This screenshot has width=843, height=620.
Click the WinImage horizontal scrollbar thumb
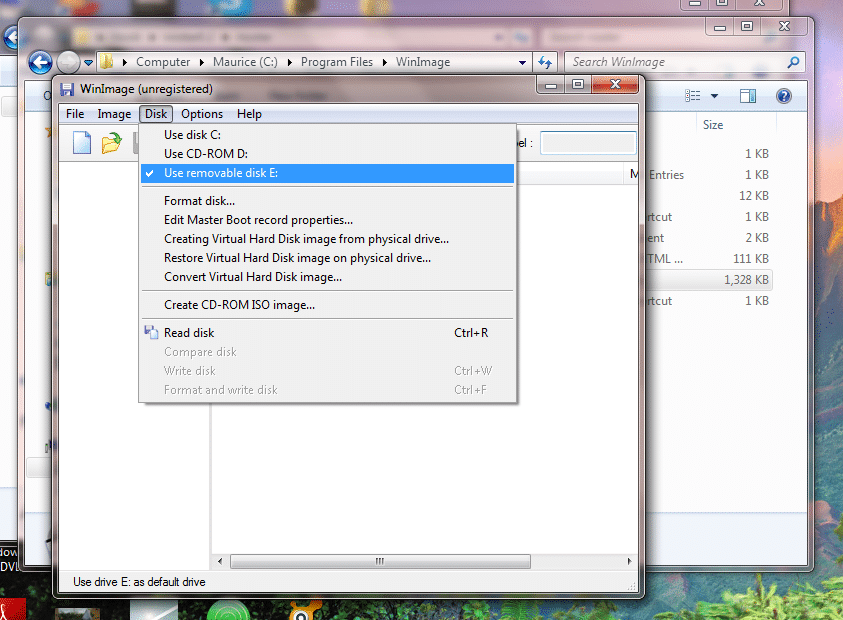coord(380,561)
